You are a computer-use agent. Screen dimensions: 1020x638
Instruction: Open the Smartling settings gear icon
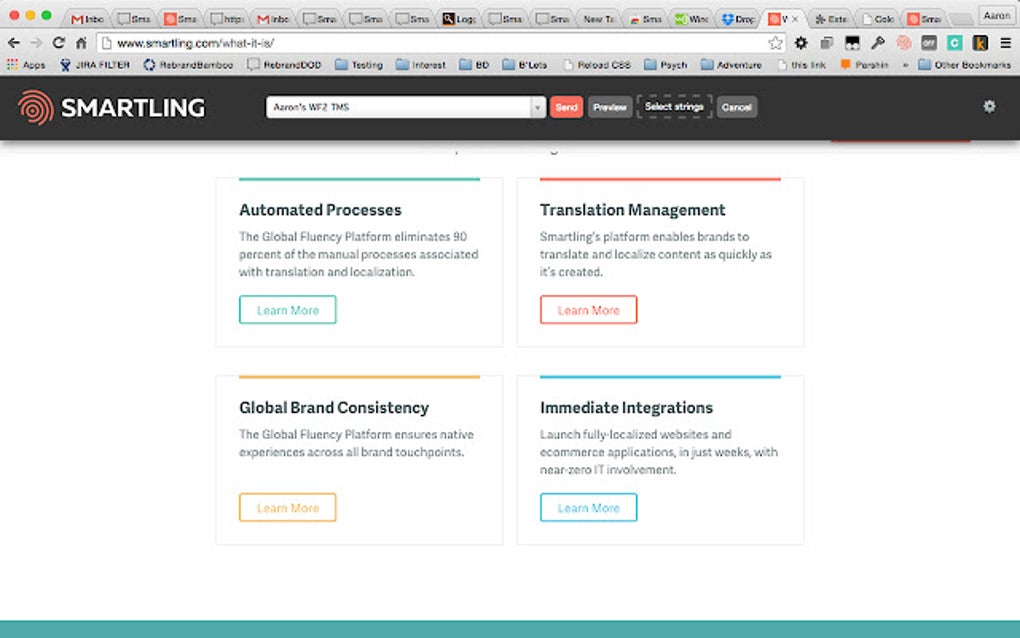(989, 106)
